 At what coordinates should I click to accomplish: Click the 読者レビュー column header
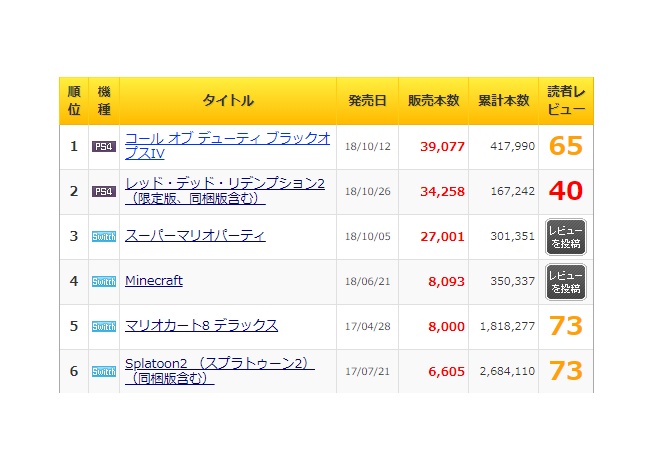coord(566,101)
